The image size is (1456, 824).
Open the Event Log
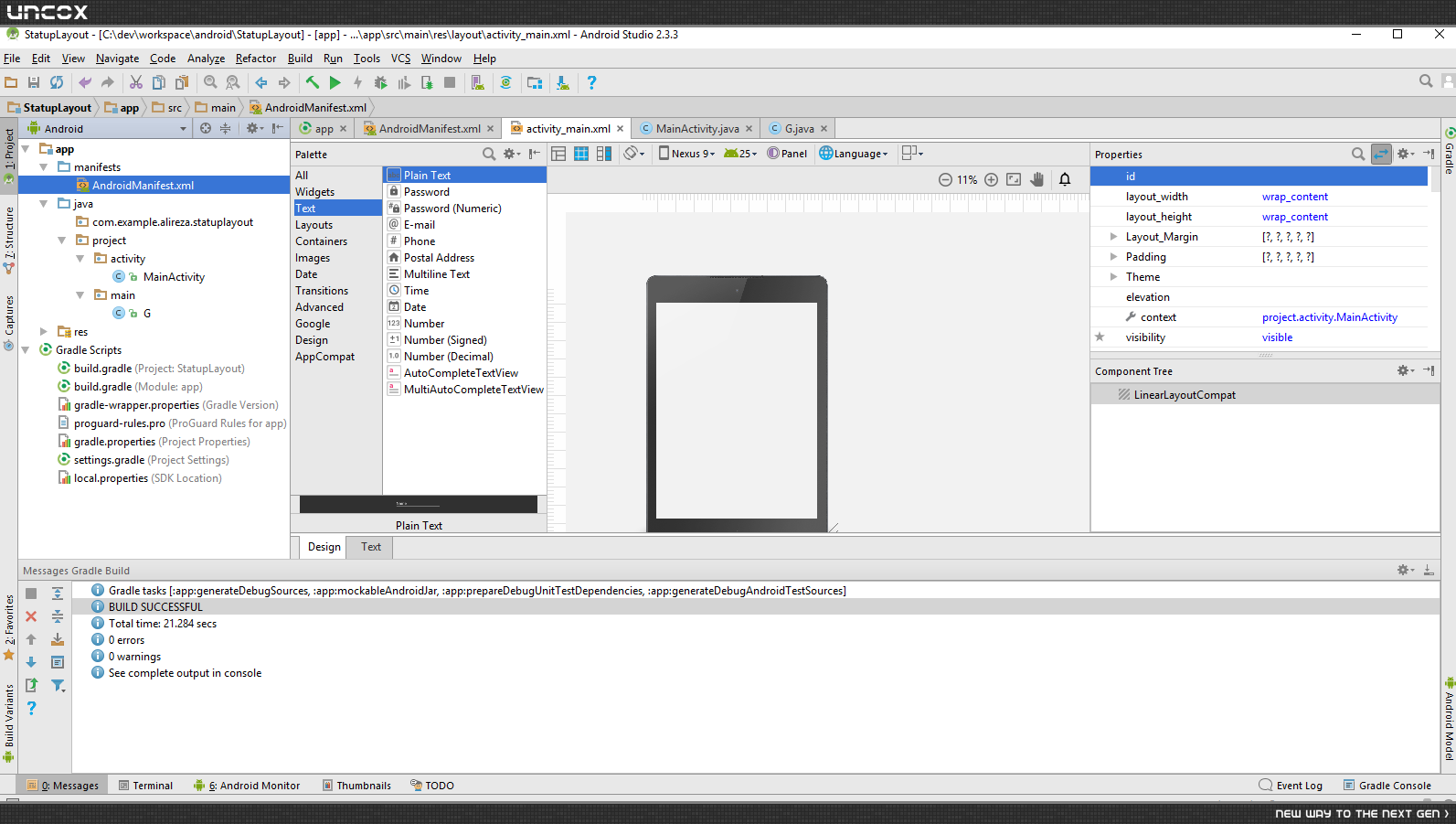point(1291,786)
